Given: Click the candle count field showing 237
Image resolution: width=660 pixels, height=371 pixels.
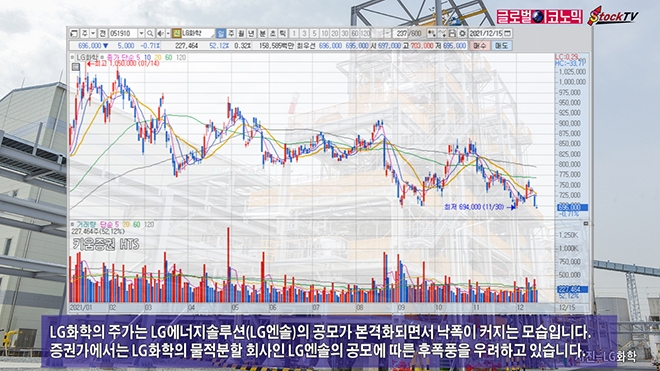Looking at the screenshot, I should (x=401, y=33).
